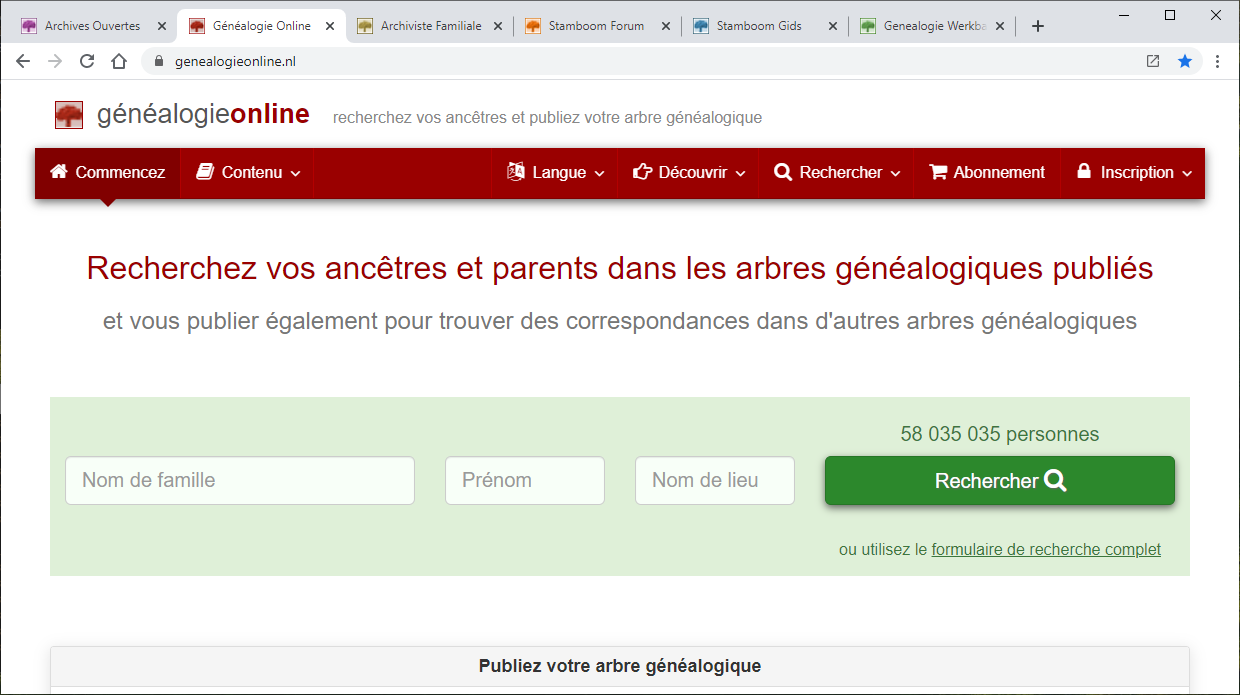
Task: Click the magnifier icon beside Rechercher menu
Action: (x=783, y=172)
